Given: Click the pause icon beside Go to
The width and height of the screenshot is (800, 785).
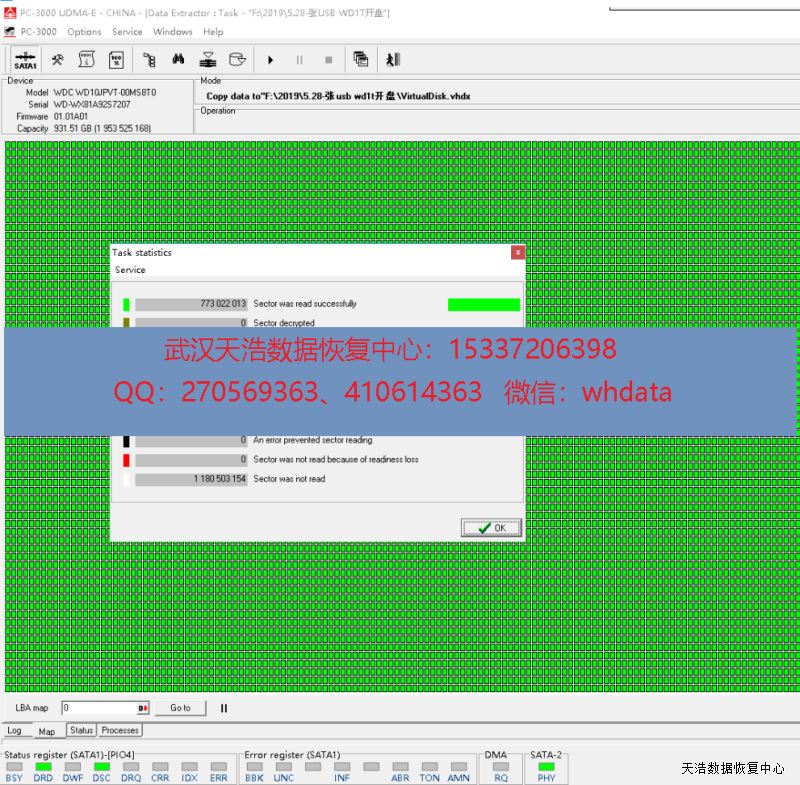Looking at the screenshot, I should [224, 708].
